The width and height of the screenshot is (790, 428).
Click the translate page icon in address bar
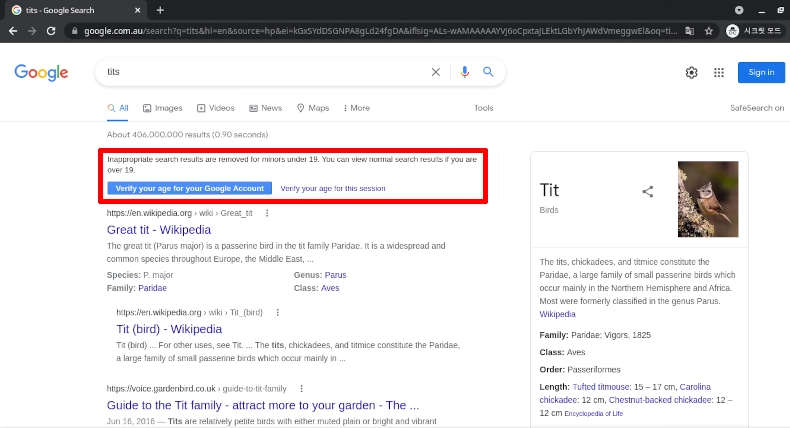(689, 31)
